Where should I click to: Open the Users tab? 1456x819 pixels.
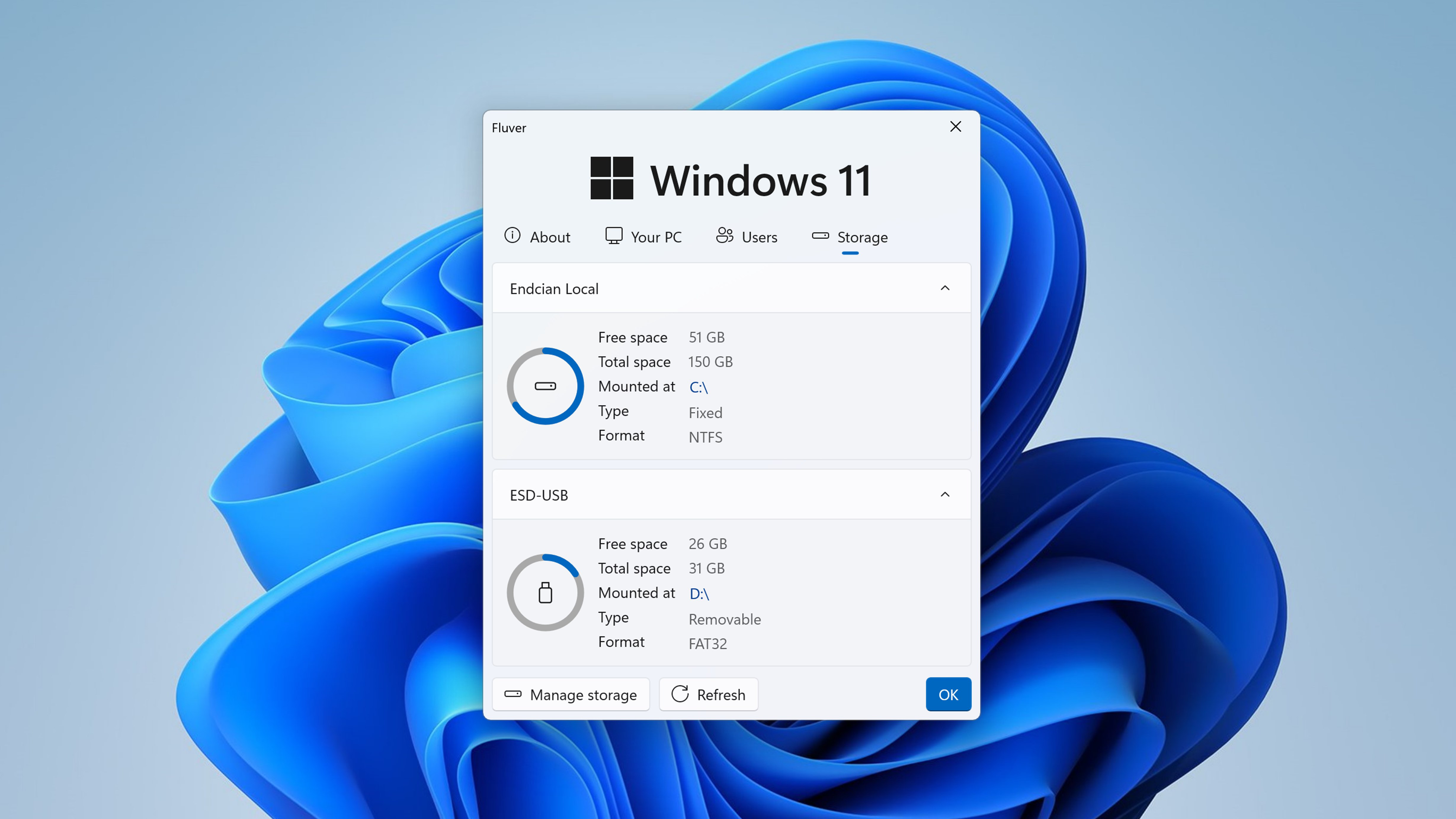[747, 237]
